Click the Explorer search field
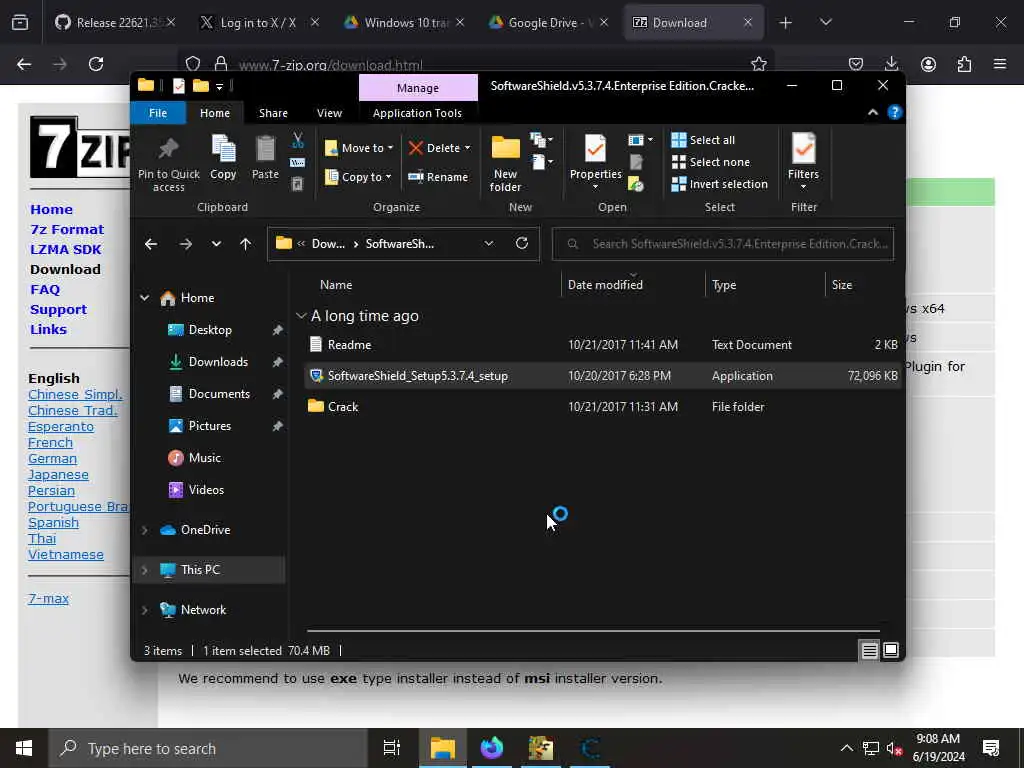 tap(723, 244)
